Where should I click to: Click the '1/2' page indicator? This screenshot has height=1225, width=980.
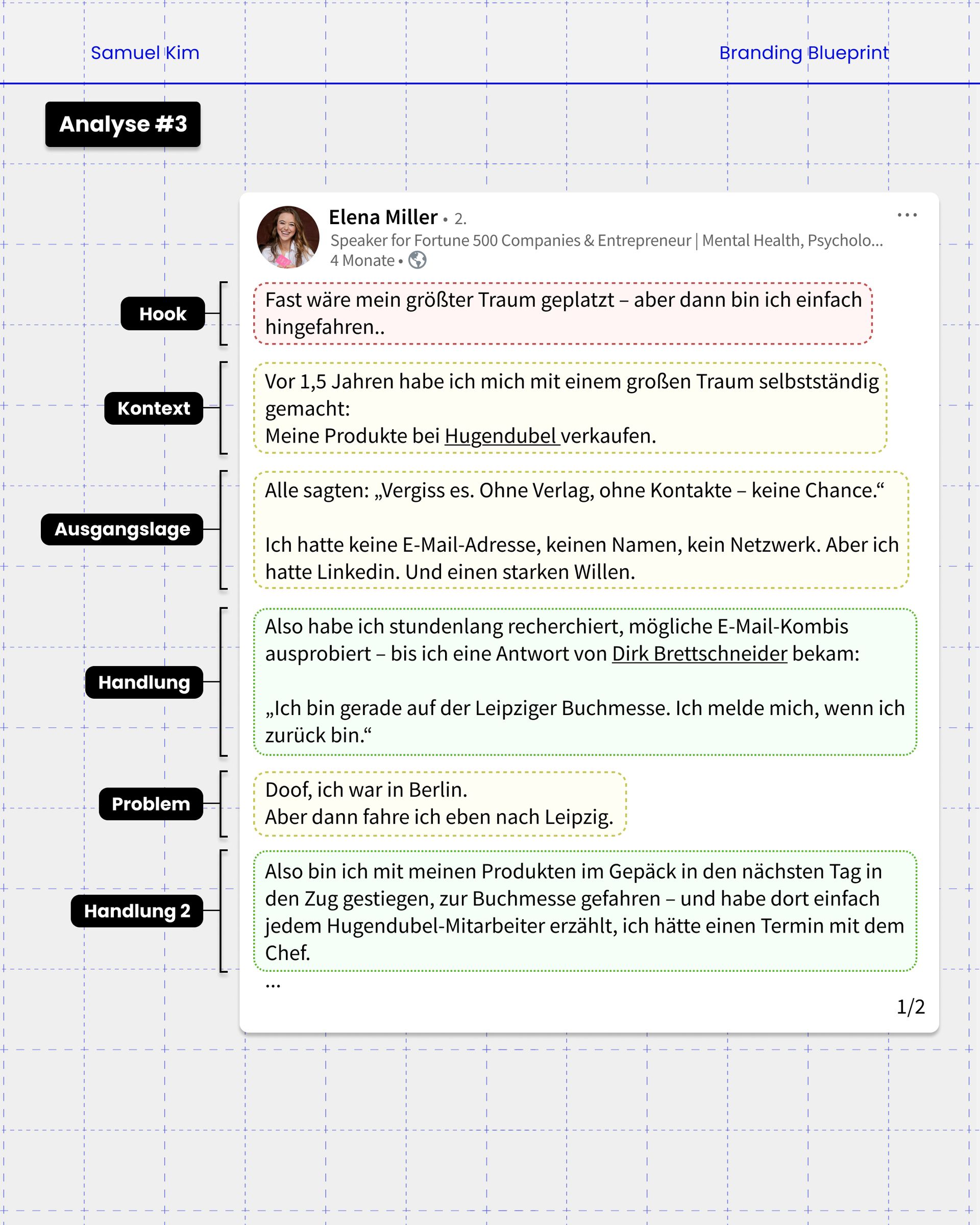click(911, 1007)
